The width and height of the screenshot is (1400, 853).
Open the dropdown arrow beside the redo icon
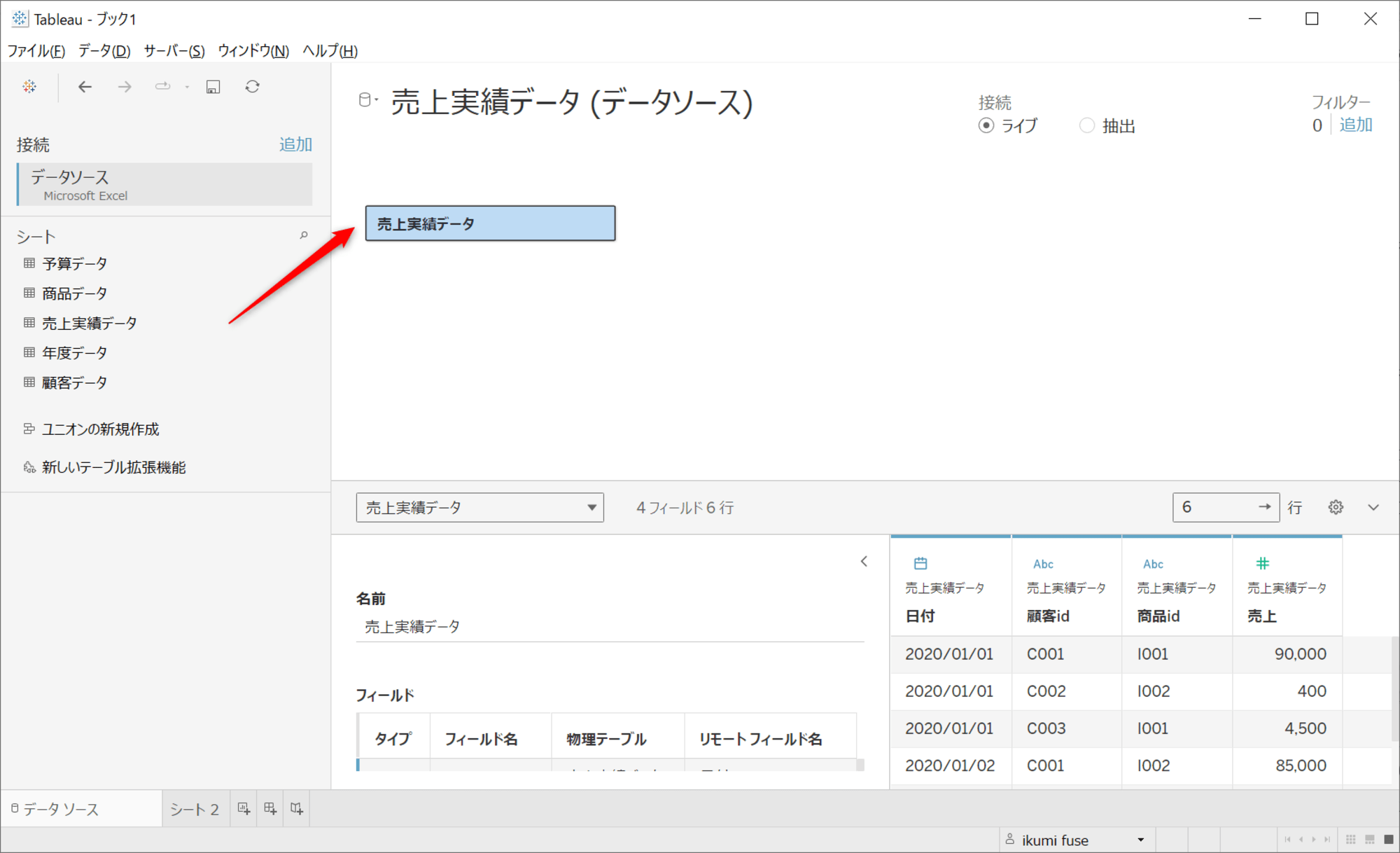(187, 87)
